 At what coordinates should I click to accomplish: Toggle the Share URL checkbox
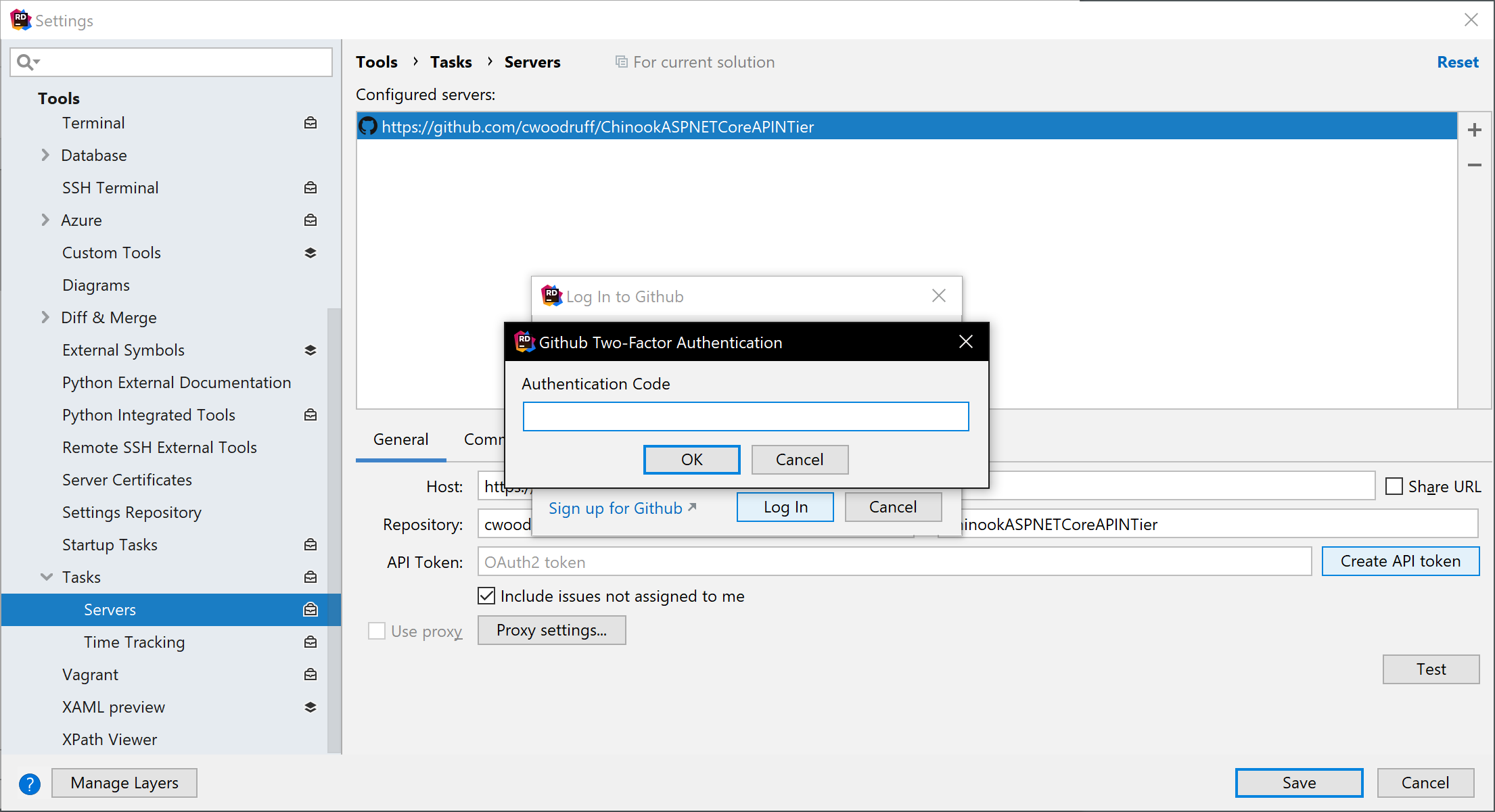[x=1394, y=487]
